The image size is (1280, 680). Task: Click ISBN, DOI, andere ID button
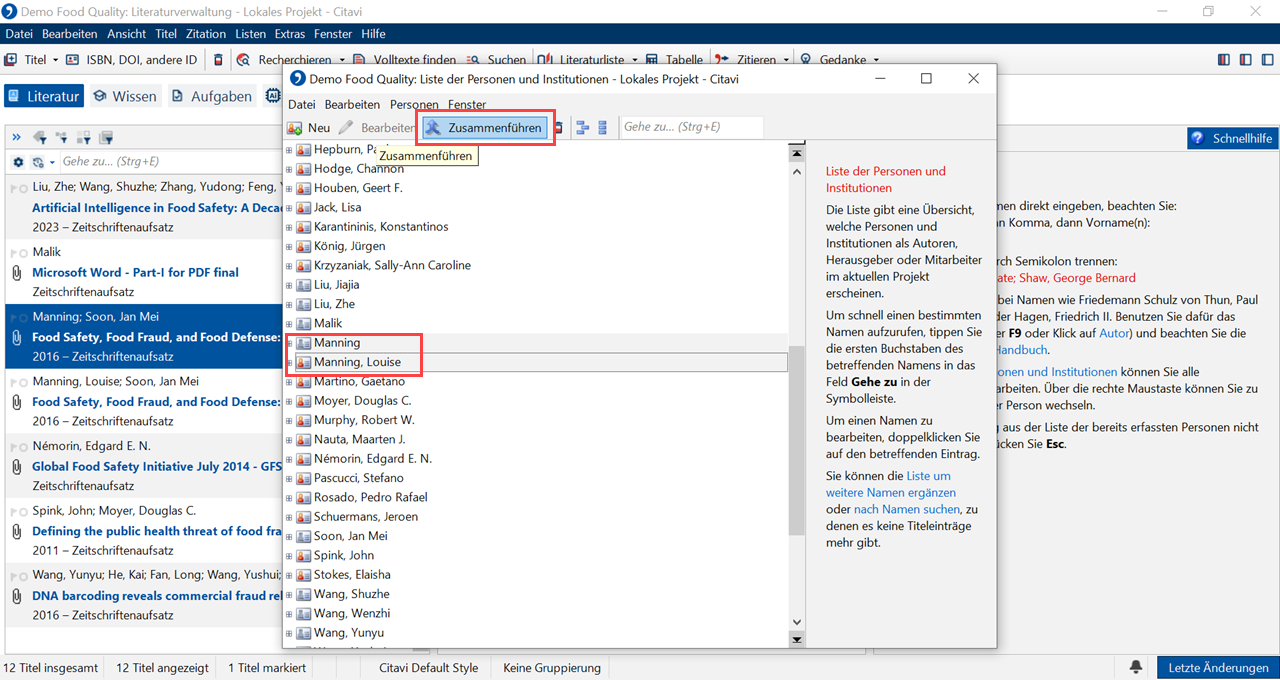132,60
